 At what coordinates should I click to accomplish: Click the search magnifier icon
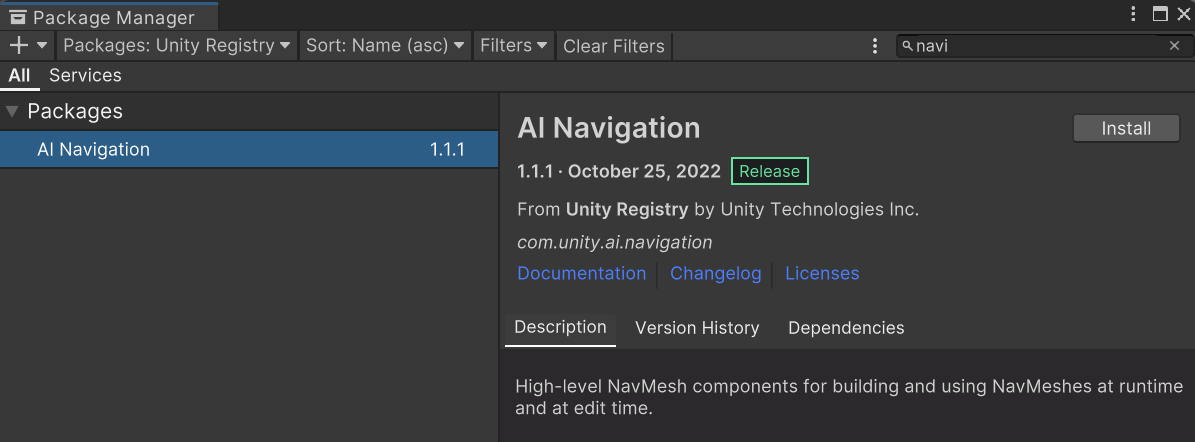coord(907,46)
